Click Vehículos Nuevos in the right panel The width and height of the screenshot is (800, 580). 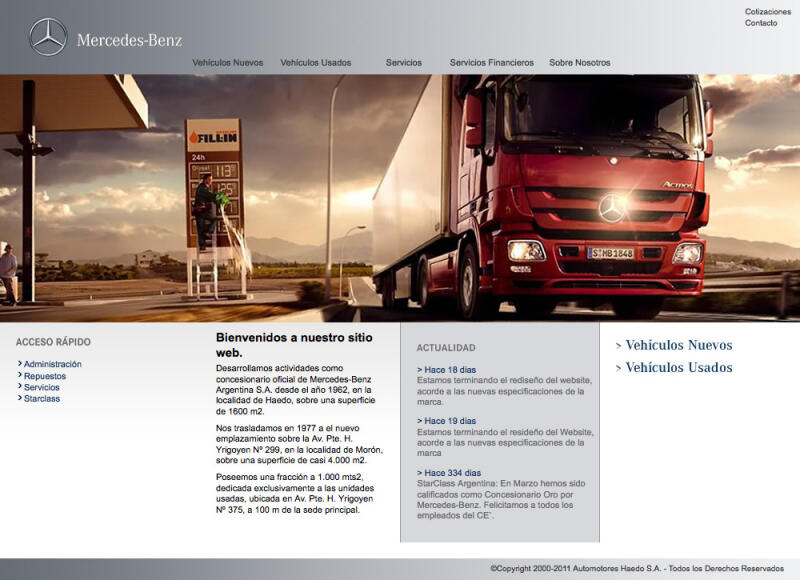tap(679, 344)
